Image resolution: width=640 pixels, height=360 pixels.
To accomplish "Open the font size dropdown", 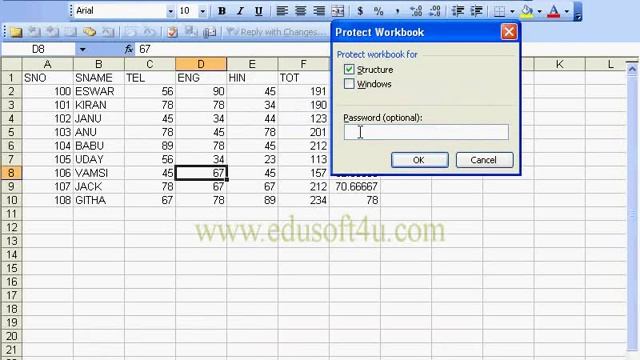I will click(202, 11).
